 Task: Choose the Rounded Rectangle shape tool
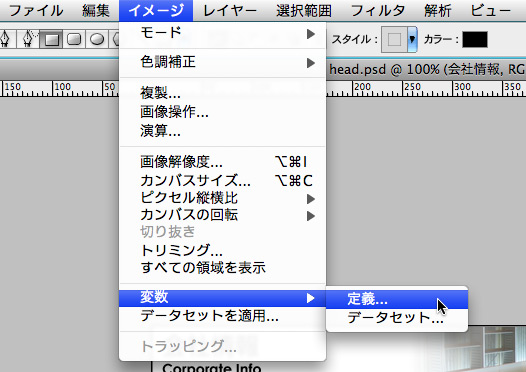point(74,39)
